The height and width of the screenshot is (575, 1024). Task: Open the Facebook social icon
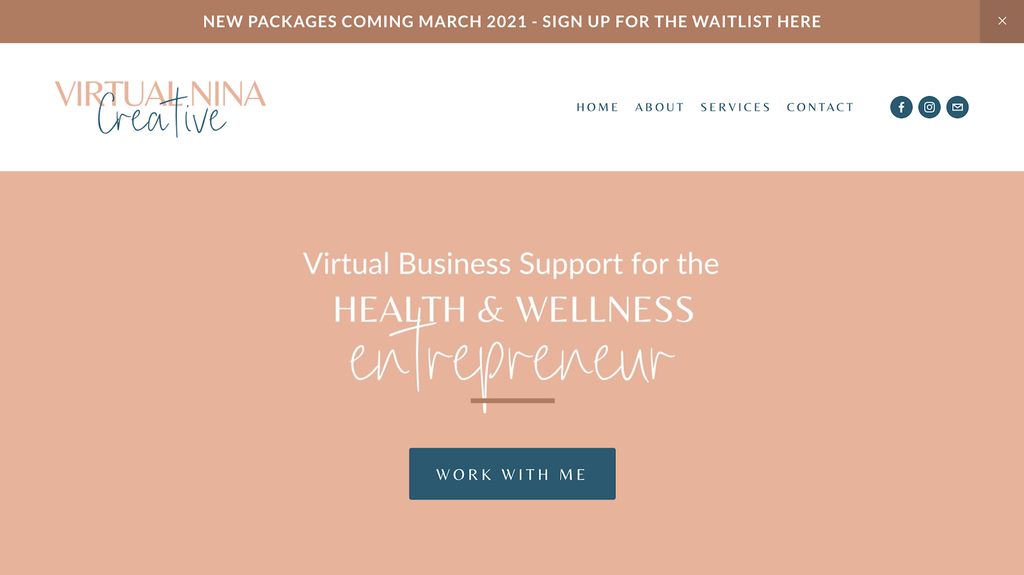[x=901, y=107]
